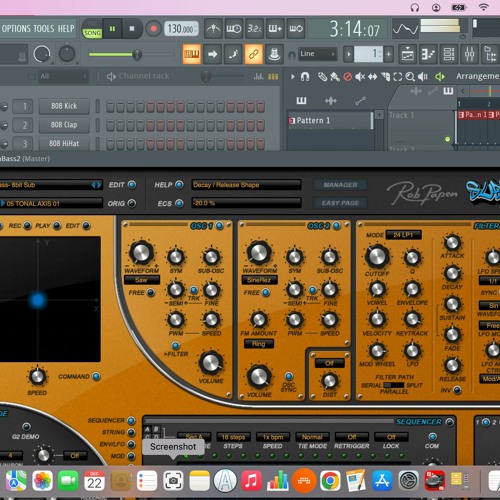Select the playlist mute tool
Image resolution: width=500 pixels, height=500 pixels.
360,77
